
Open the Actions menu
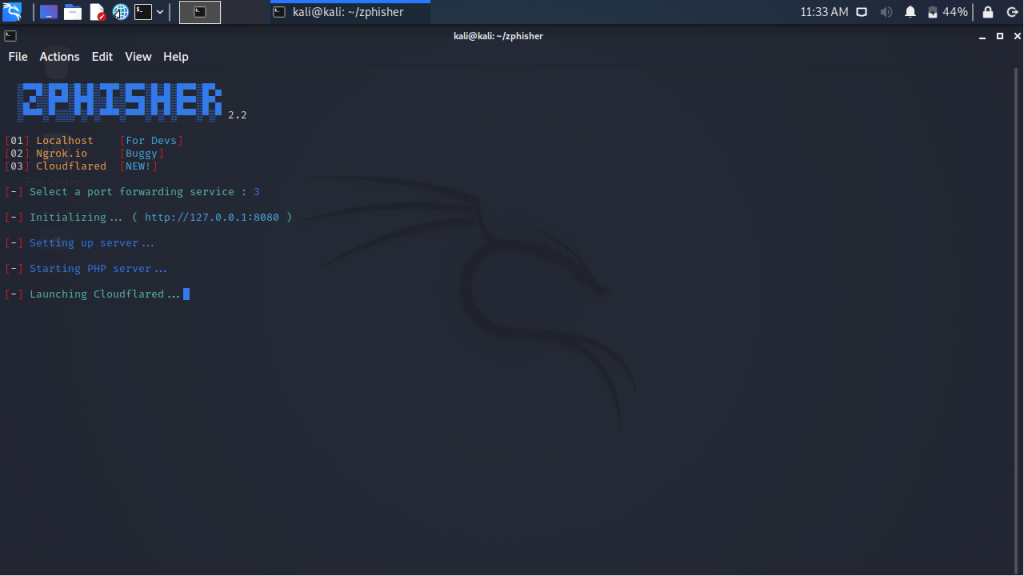59,57
